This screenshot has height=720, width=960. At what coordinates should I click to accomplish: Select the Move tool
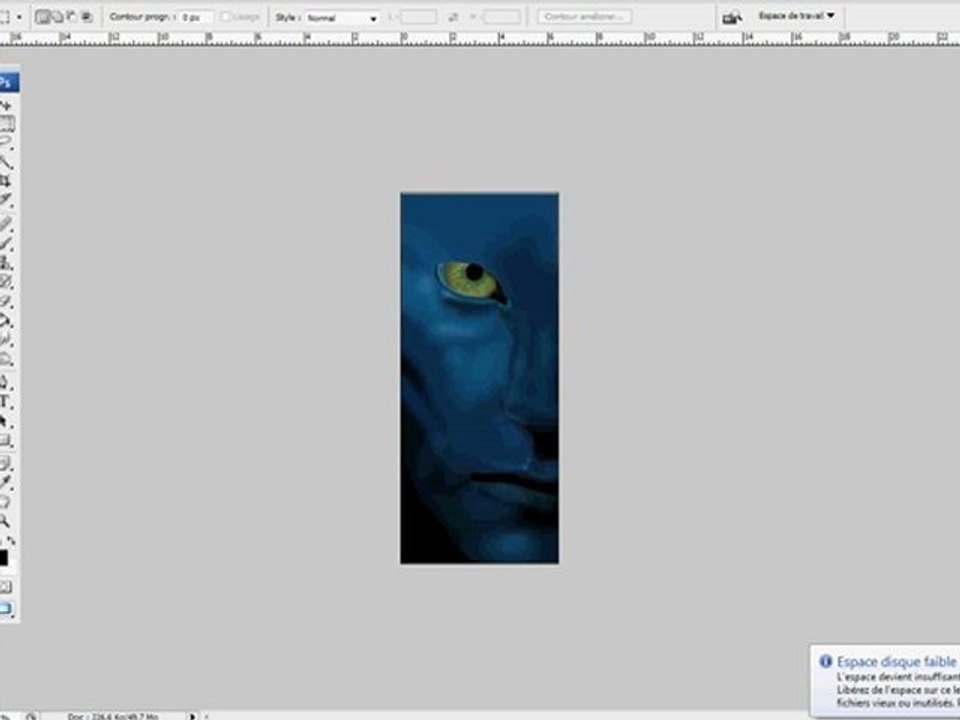pos(6,107)
